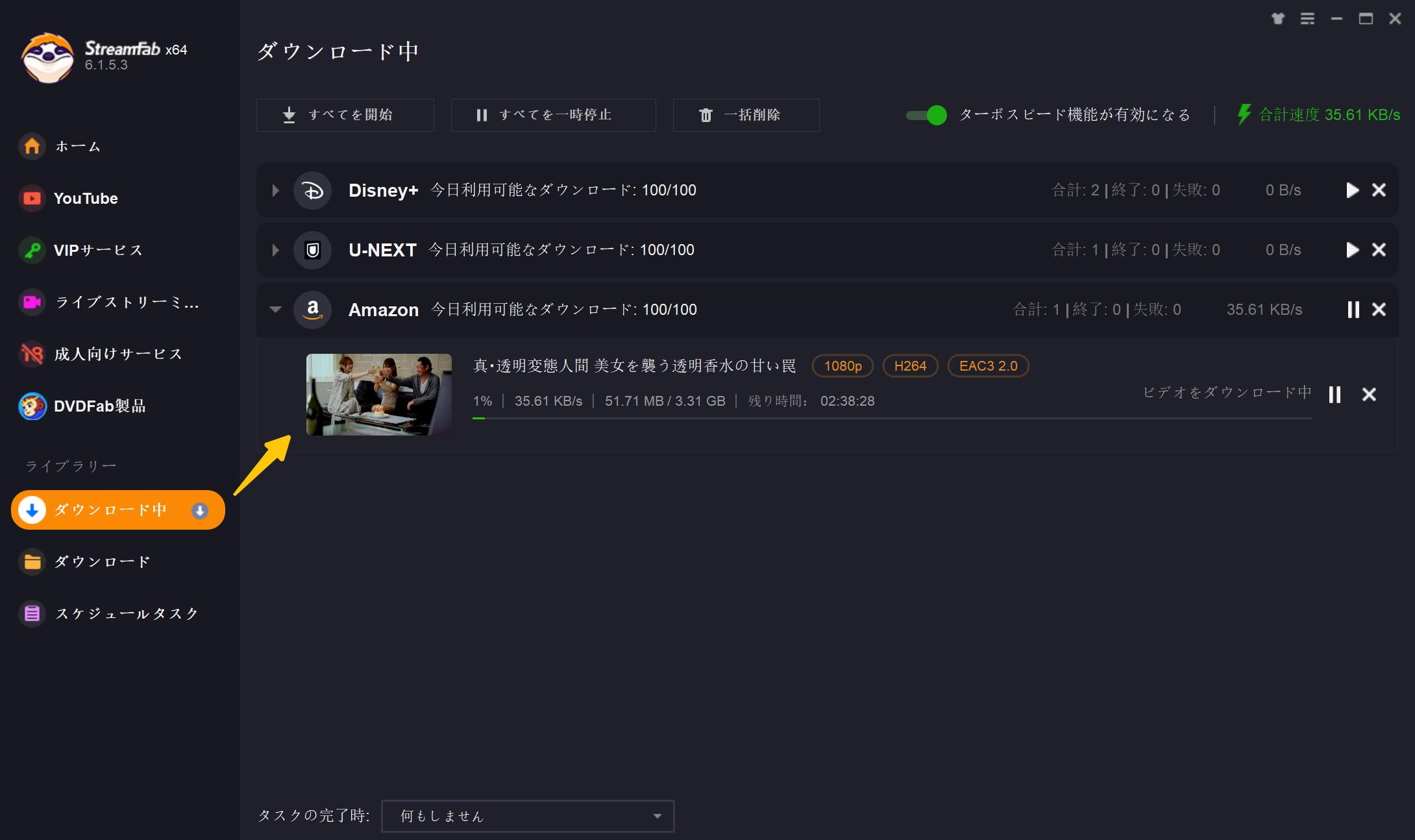Image resolution: width=1415 pixels, height=840 pixels.
Task: Start the U-NEXT downloads
Action: pyautogui.click(x=1352, y=250)
